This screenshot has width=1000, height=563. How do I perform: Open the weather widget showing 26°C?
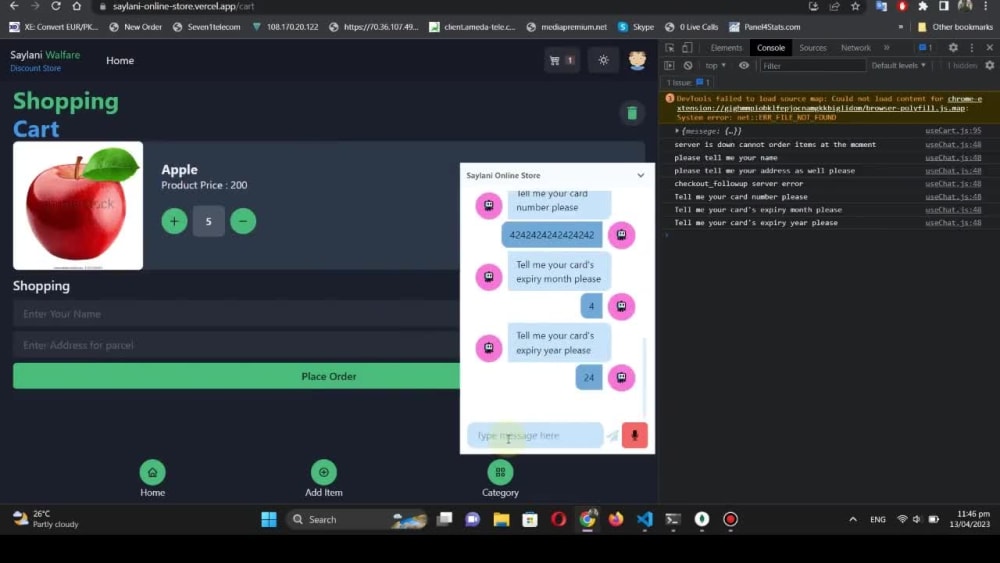[46, 519]
